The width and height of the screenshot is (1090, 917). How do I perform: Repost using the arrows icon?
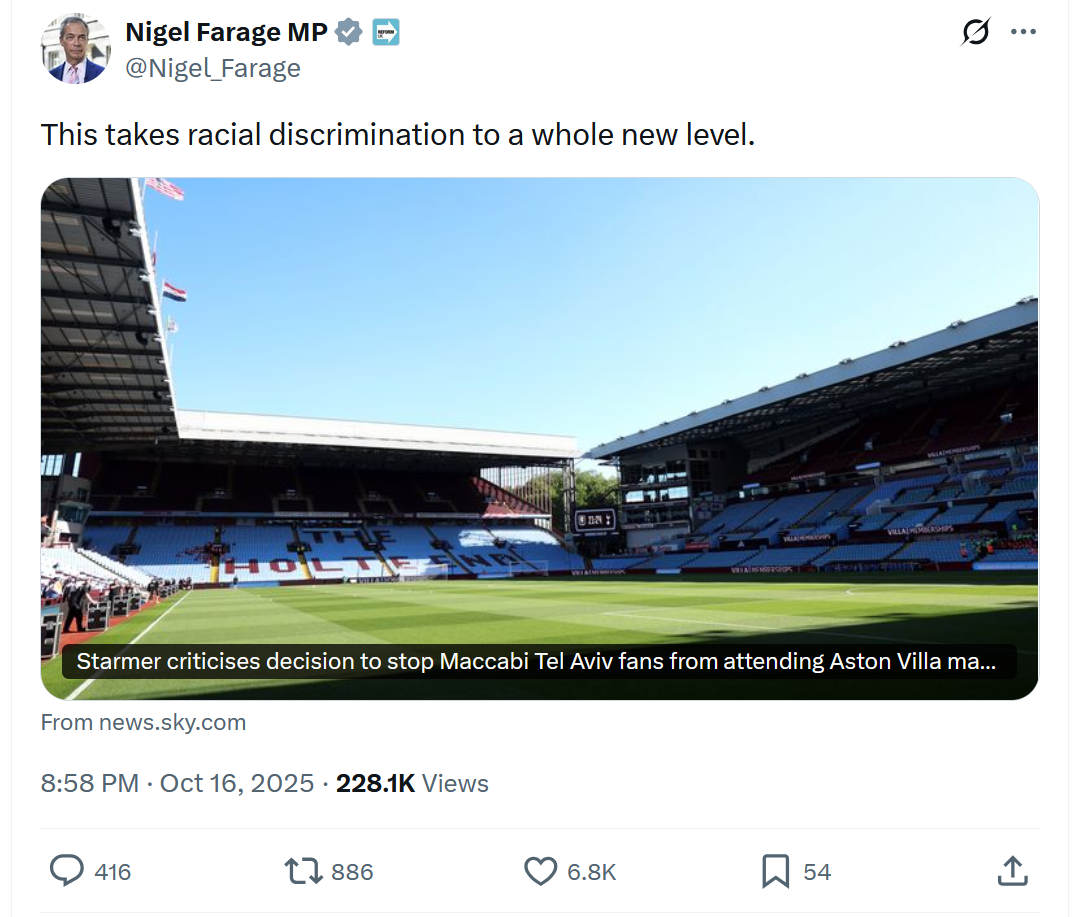point(304,871)
